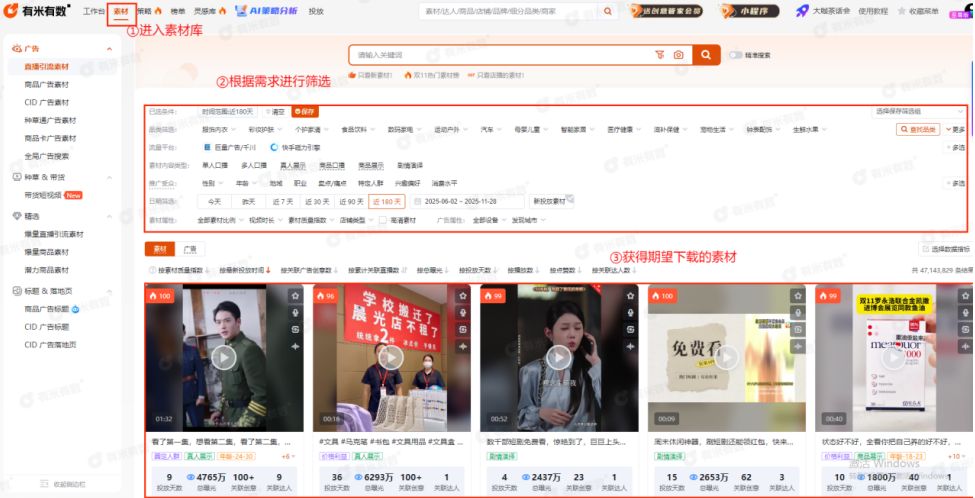
Task: Select the 近 30 天 date range
Action: [318, 201]
